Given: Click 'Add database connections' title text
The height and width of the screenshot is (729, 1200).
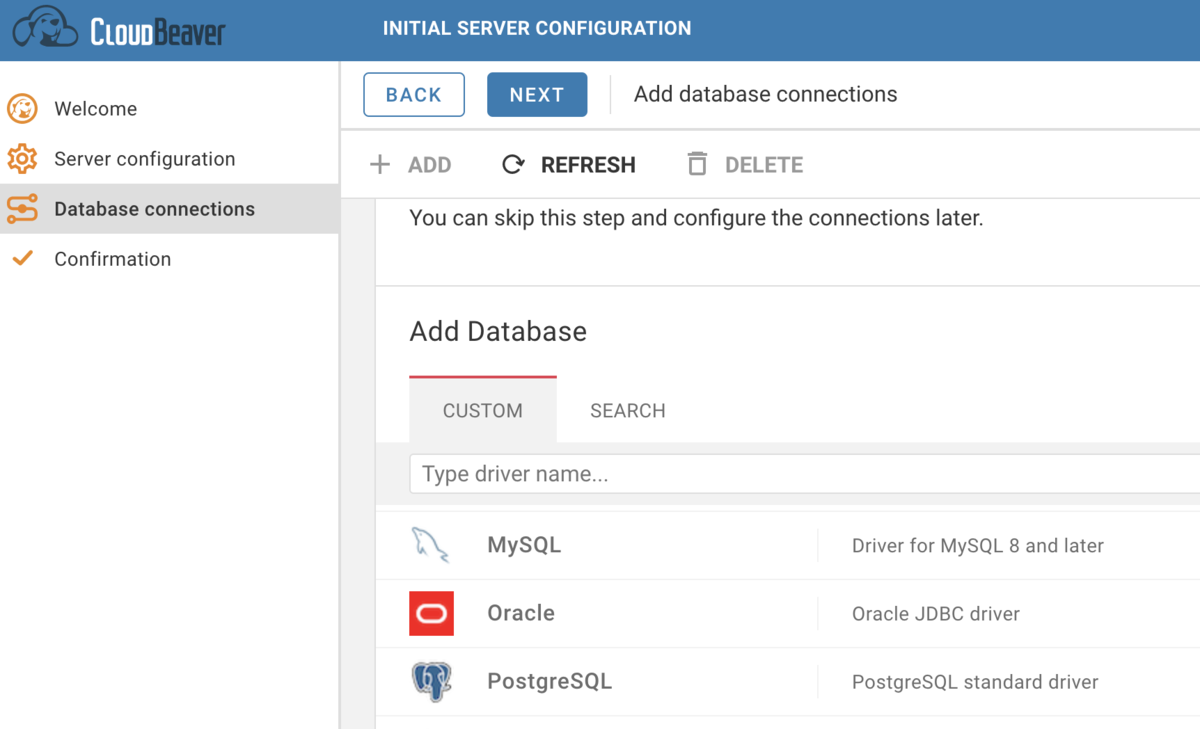Looking at the screenshot, I should pyautogui.click(x=766, y=94).
